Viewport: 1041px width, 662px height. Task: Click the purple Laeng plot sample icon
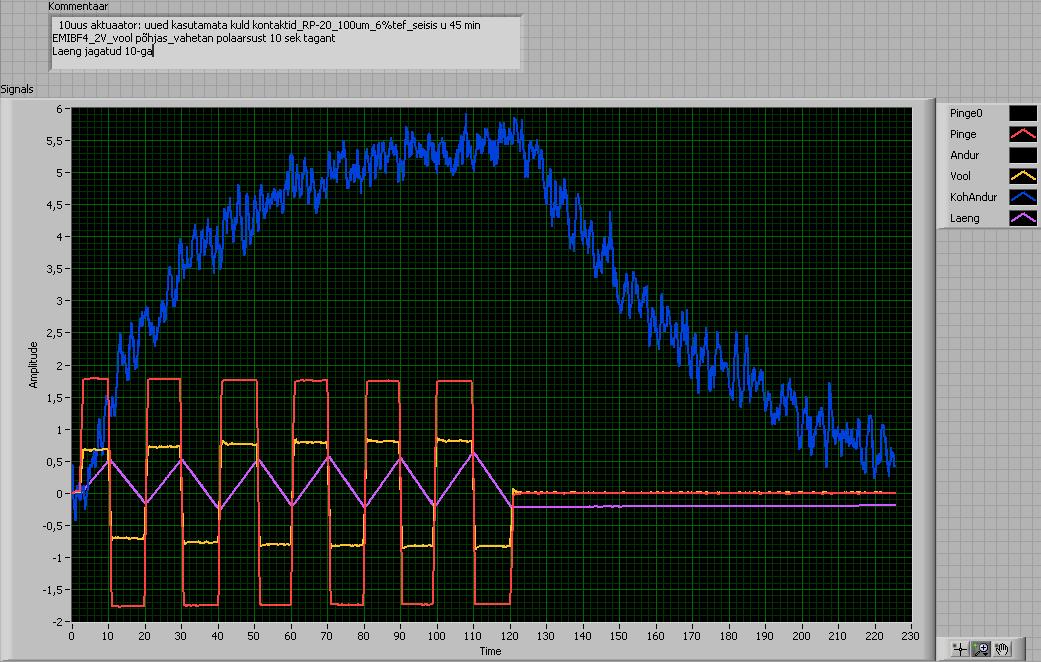[x=1022, y=218]
